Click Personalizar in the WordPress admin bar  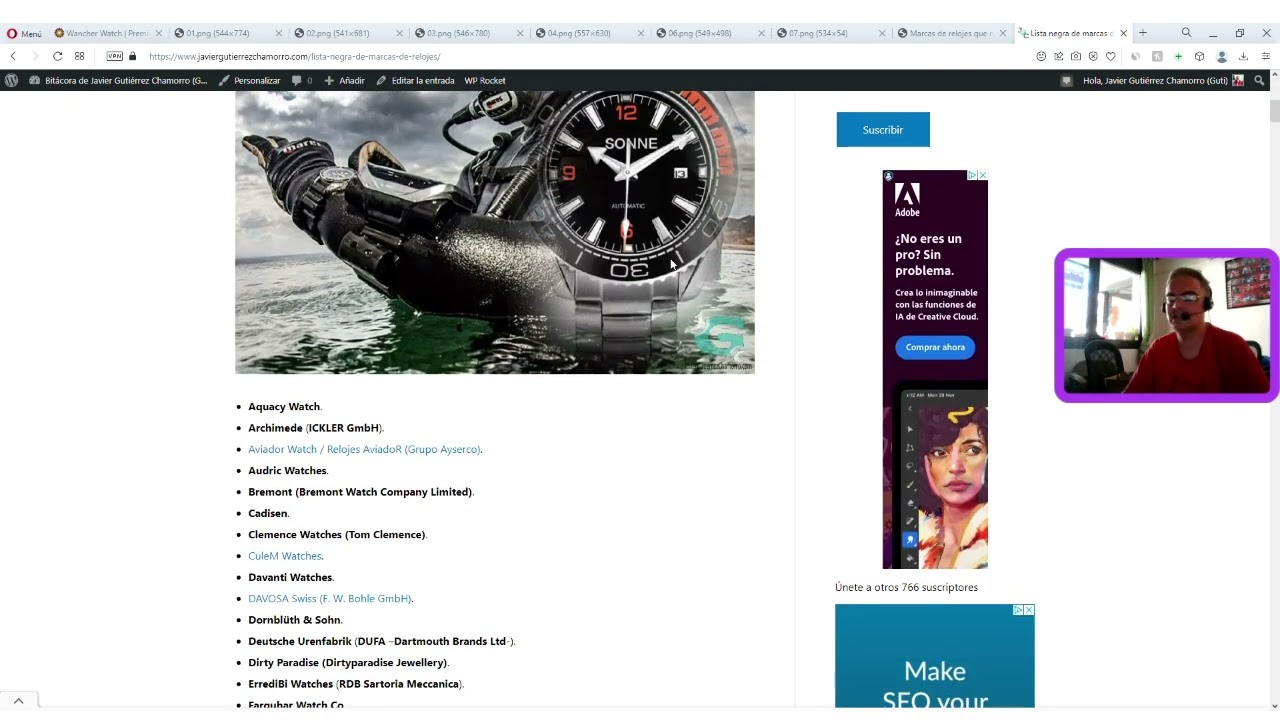pyautogui.click(x=250, y=80)
